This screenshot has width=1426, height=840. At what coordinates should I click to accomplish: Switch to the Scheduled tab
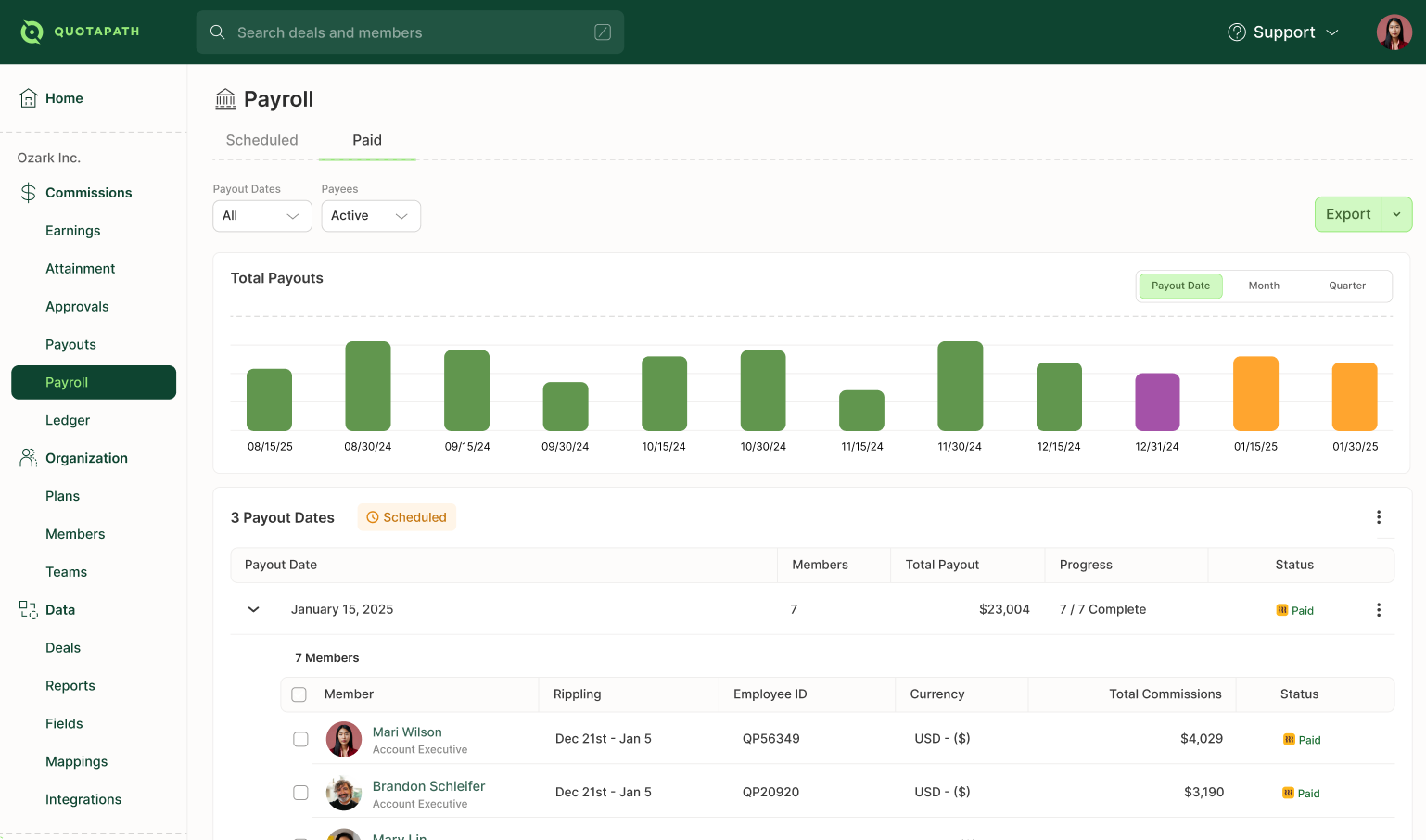(262, 140)
